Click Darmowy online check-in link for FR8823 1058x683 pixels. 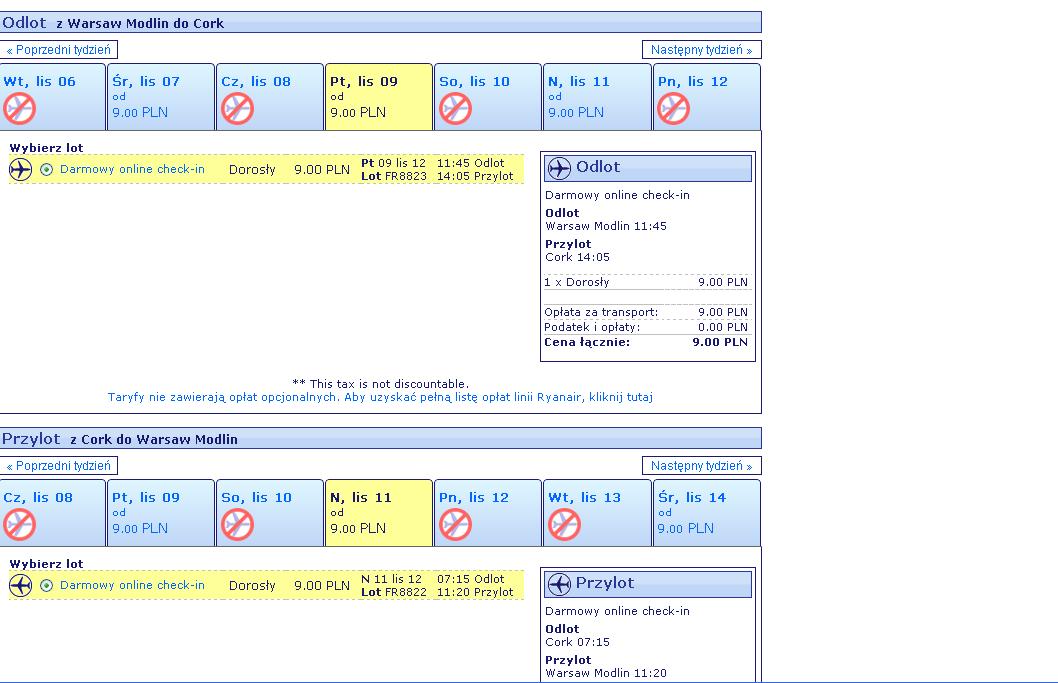tap(132, 169)
